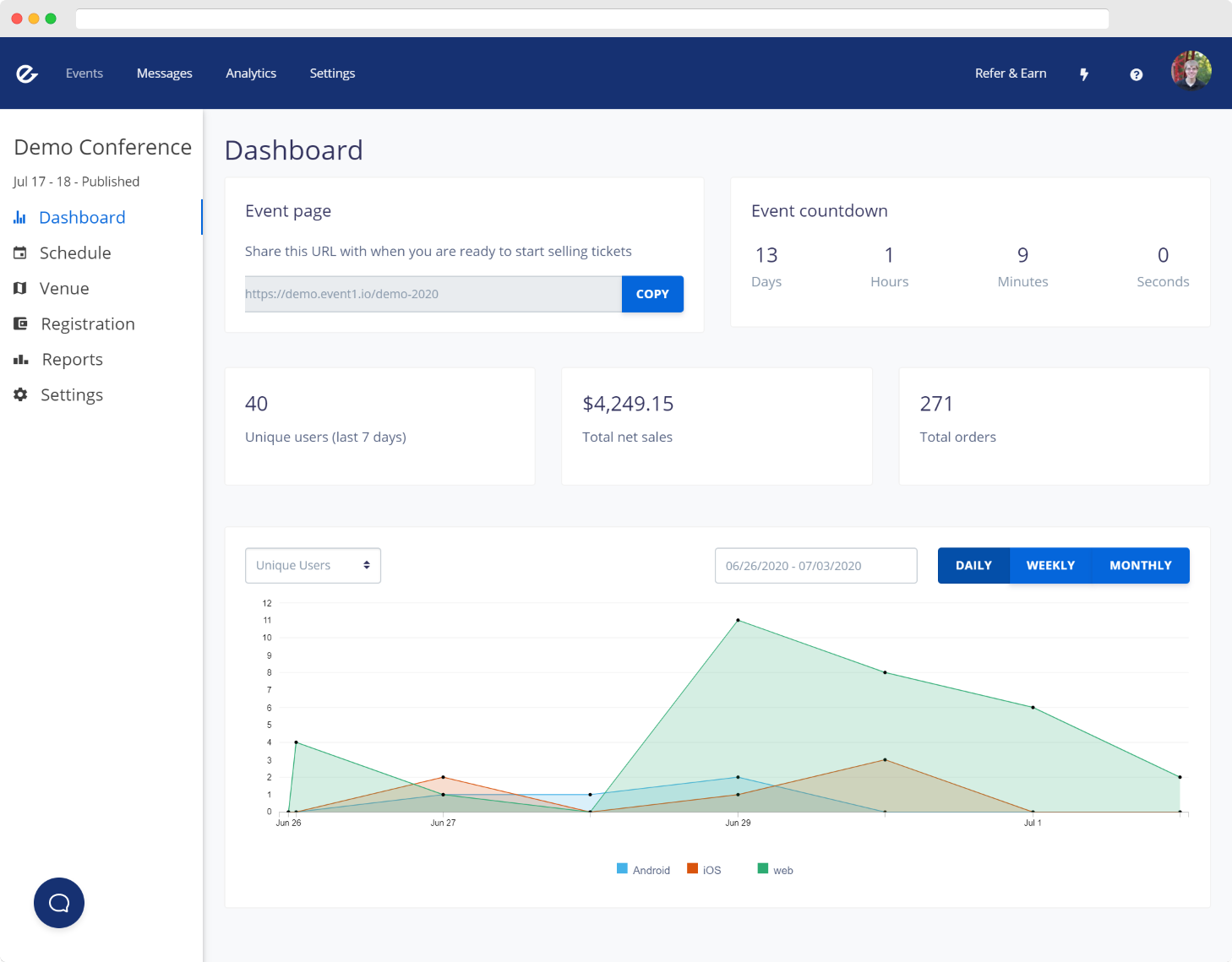Image resolution: width=1232 pixels, height=962 pixels.
Task: Open the help question mark icon
Action: [x=1136, y=73]
